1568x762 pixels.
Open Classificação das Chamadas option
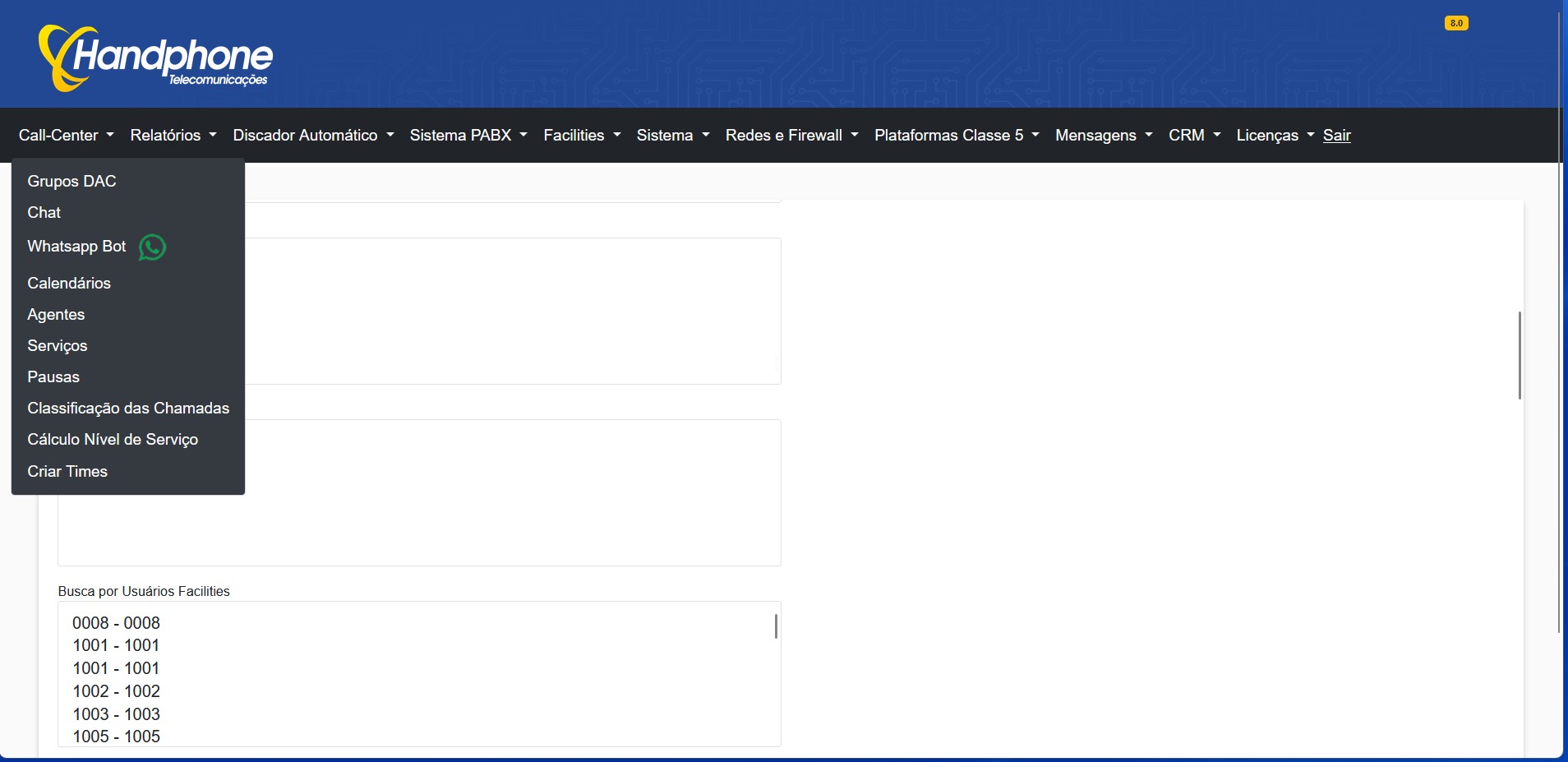(128, 409)
